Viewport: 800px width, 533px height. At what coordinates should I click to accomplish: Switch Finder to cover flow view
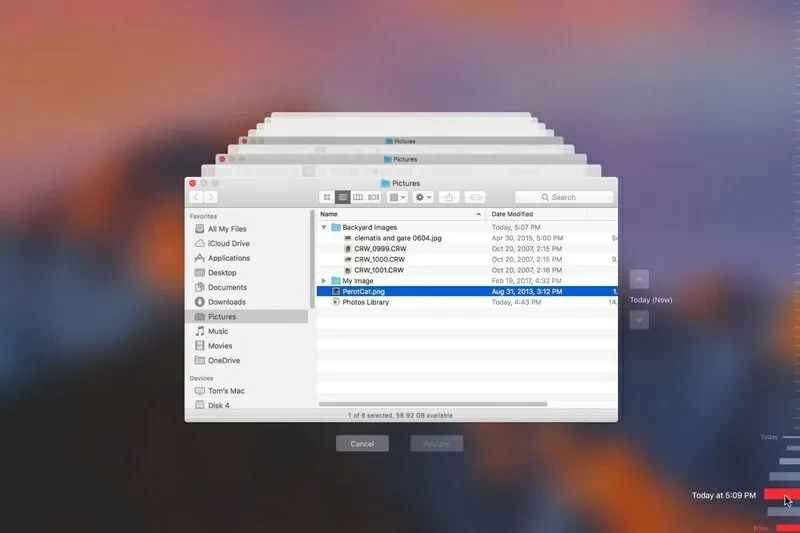pos(373,197)
